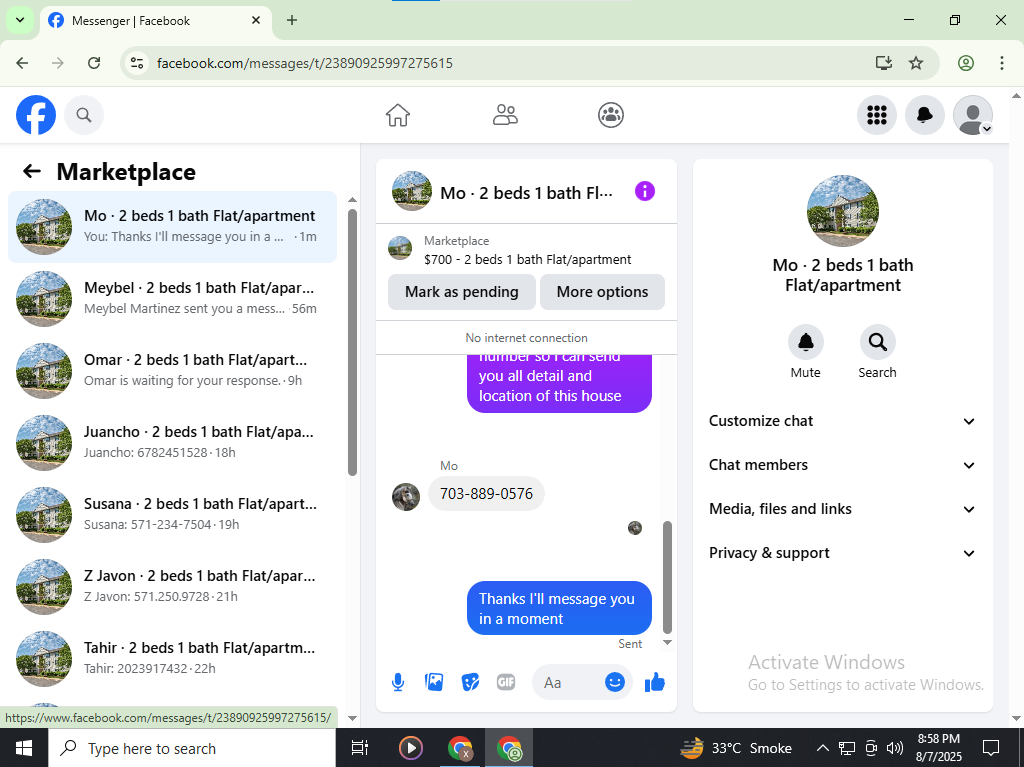The height and width of the screenshot is (767, 1024).
Task: Mute conversation with the bell icon
Action: 806,342
